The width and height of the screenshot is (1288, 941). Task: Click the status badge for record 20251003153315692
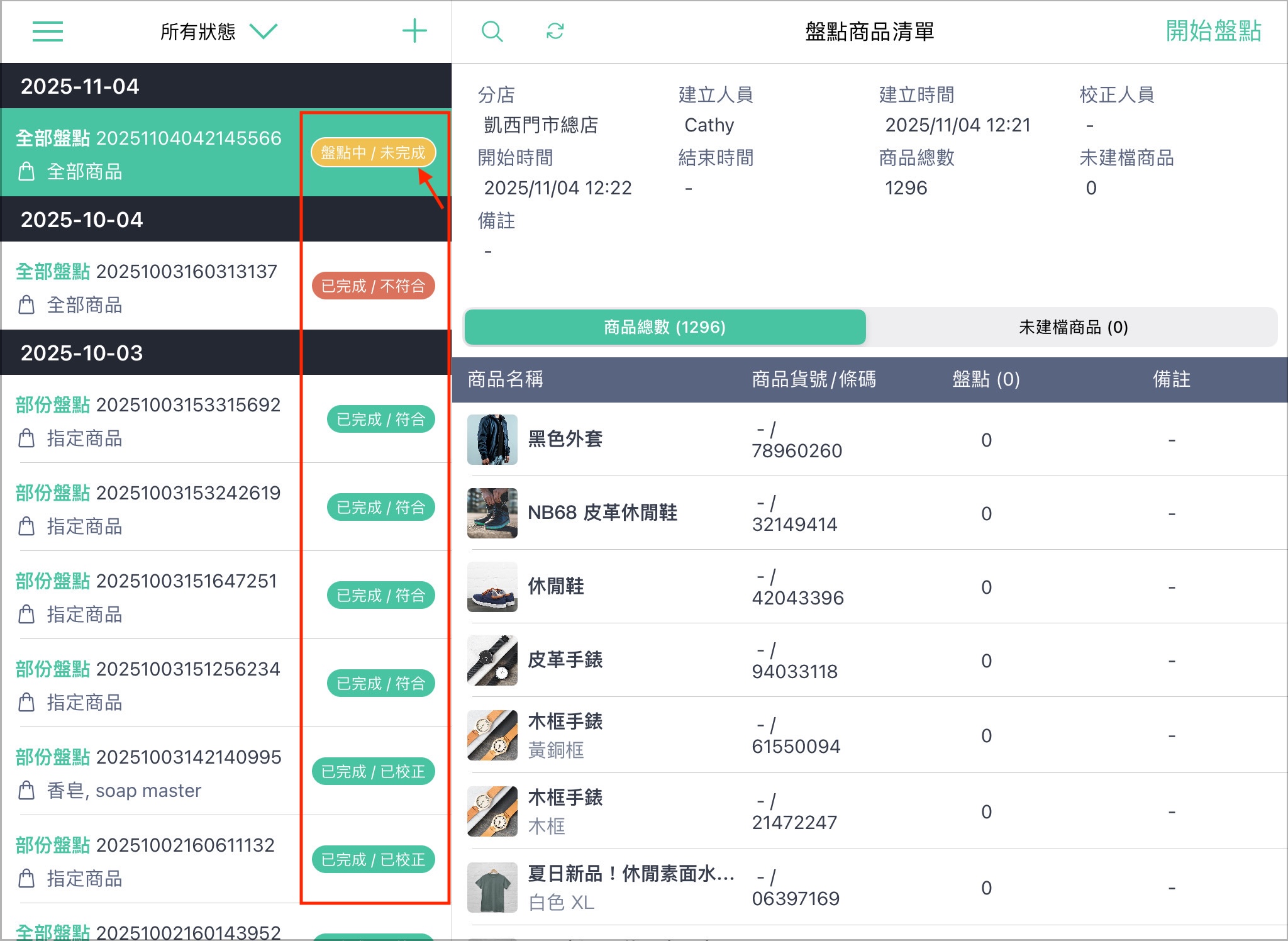[x=381, y=420]
